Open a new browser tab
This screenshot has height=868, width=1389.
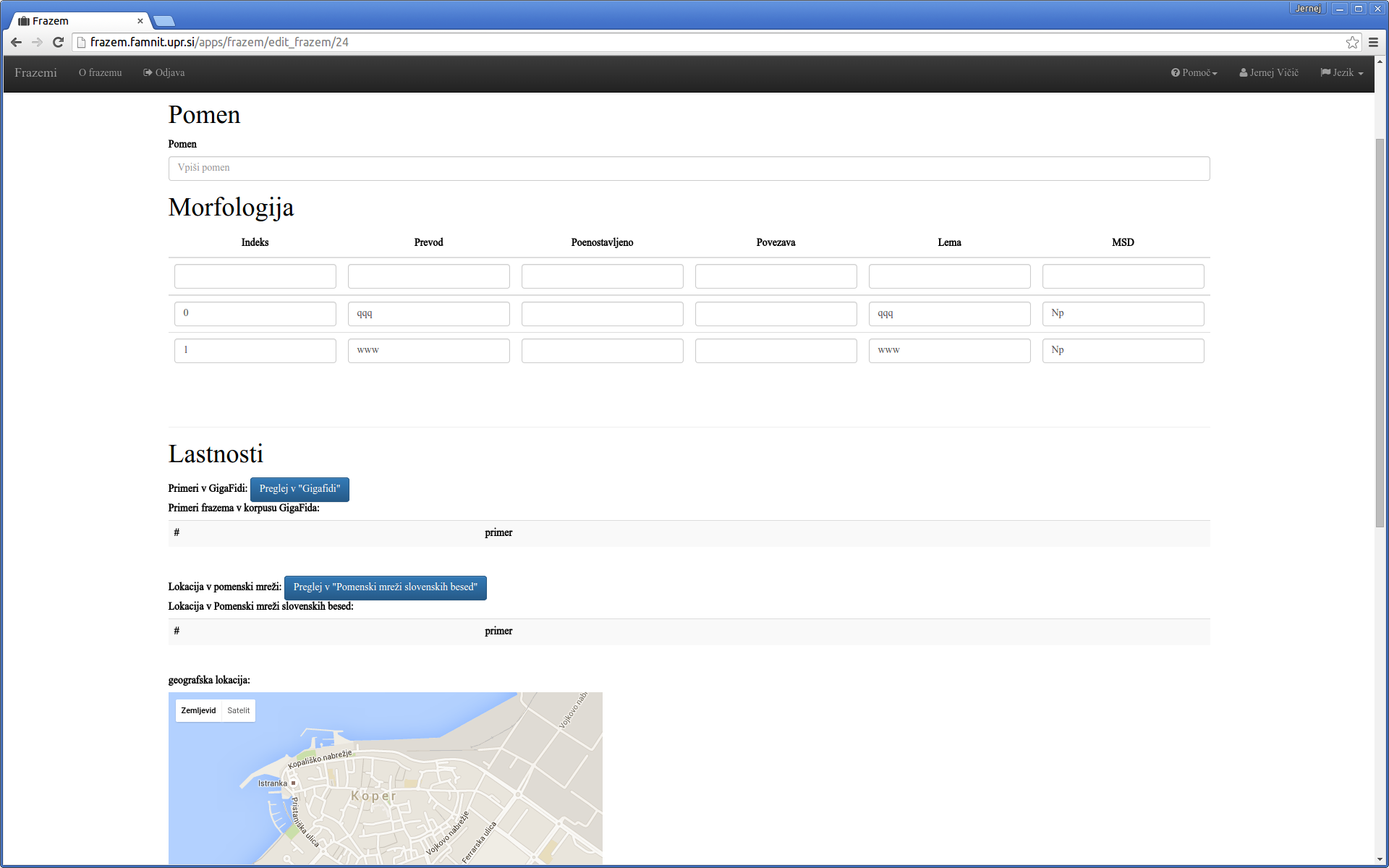click(x=164, y=21)
